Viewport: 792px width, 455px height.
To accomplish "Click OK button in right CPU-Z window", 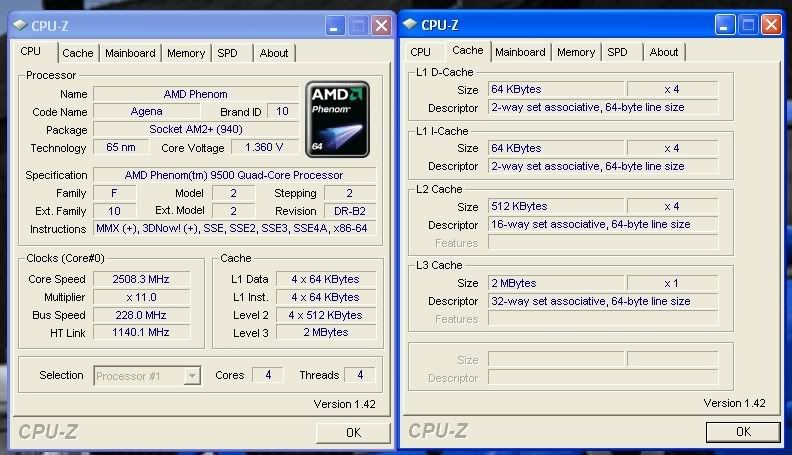I will [743, 432].
